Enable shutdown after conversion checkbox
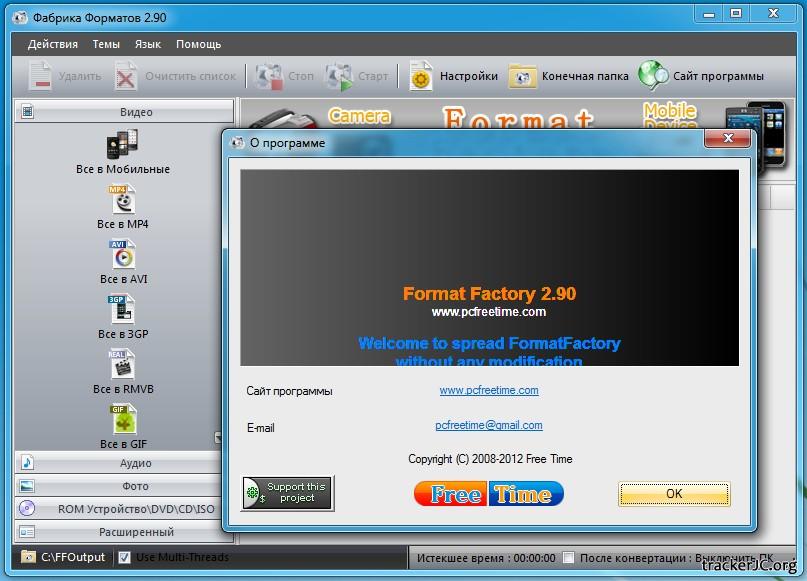807x581 pixels. 568,557
